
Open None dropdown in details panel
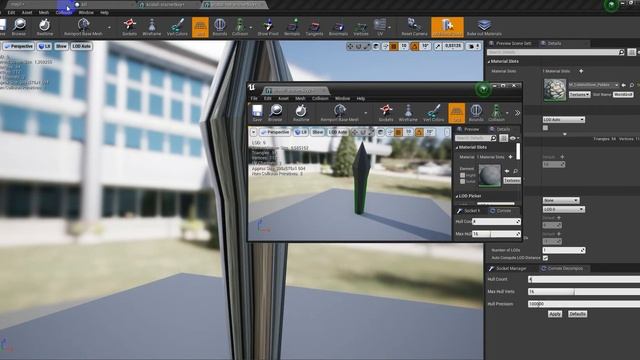pyautogui.click(x=561, y=200)
